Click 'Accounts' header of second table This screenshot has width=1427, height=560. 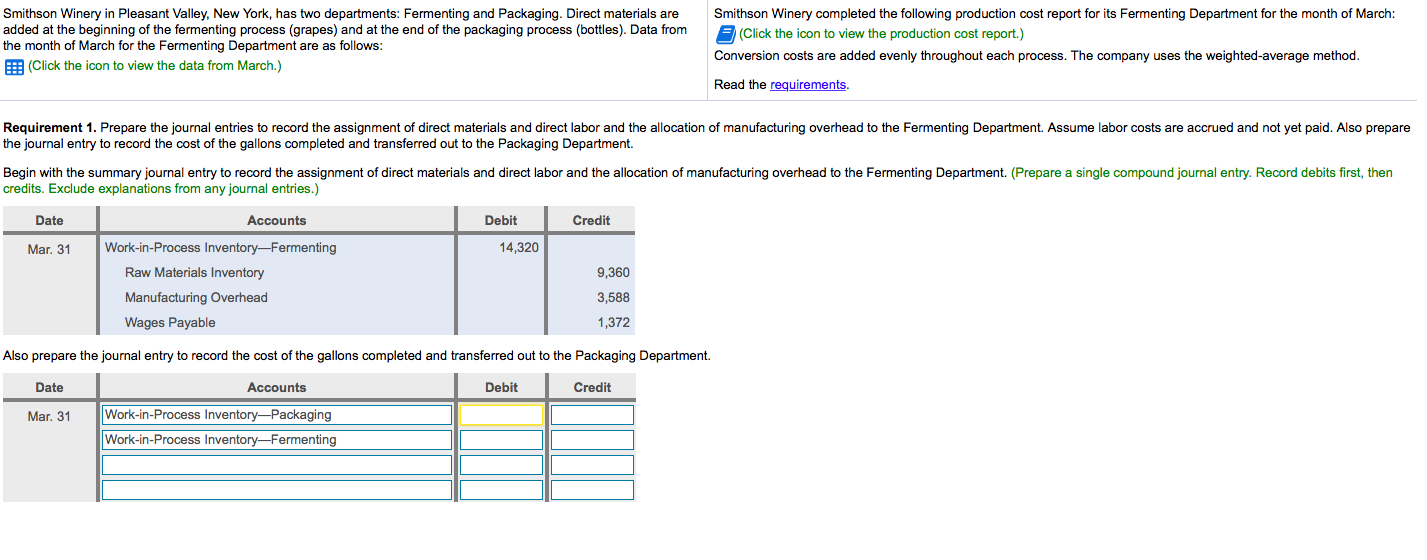[277, 388]
